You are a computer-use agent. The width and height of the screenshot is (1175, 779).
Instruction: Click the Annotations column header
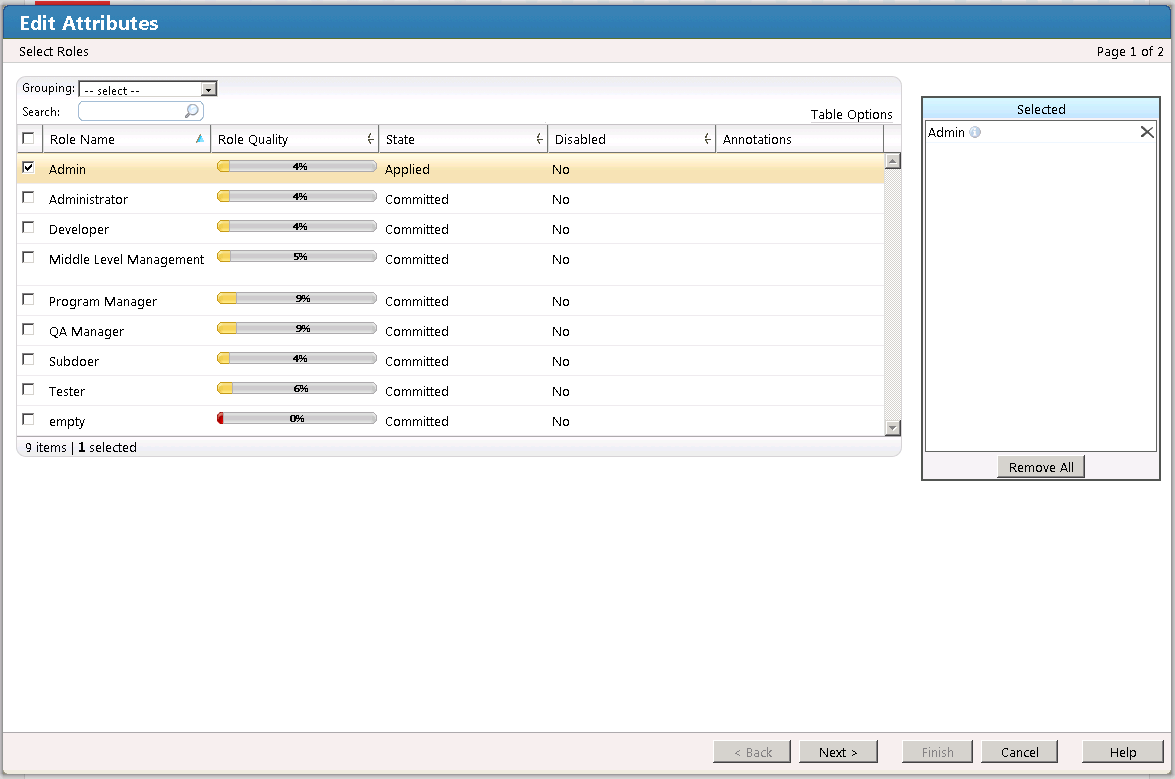coord(757,139)
